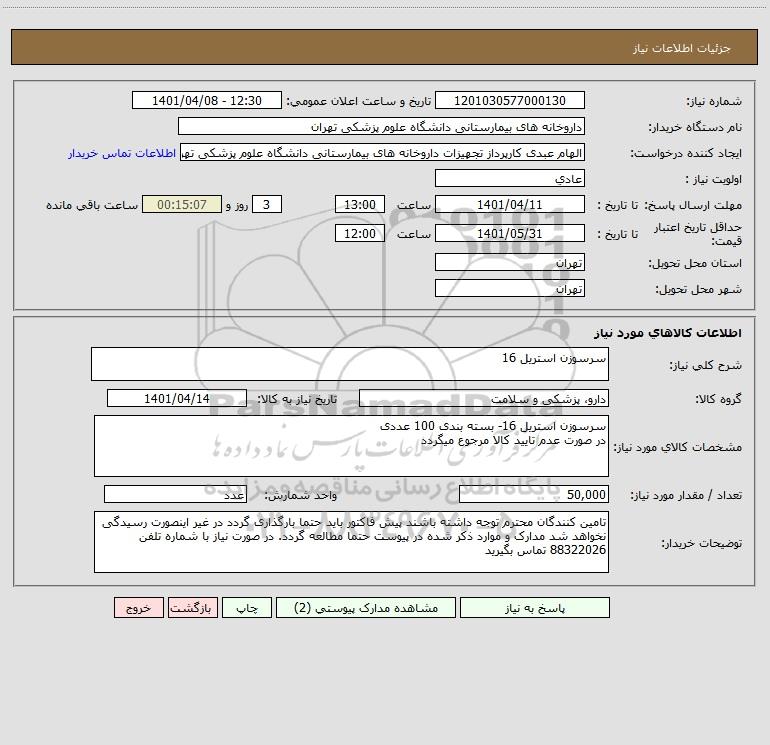Screen dimensions: 770x745
Task: Click the countdown timer 00:15:07
Action: [x=182, y=205]
